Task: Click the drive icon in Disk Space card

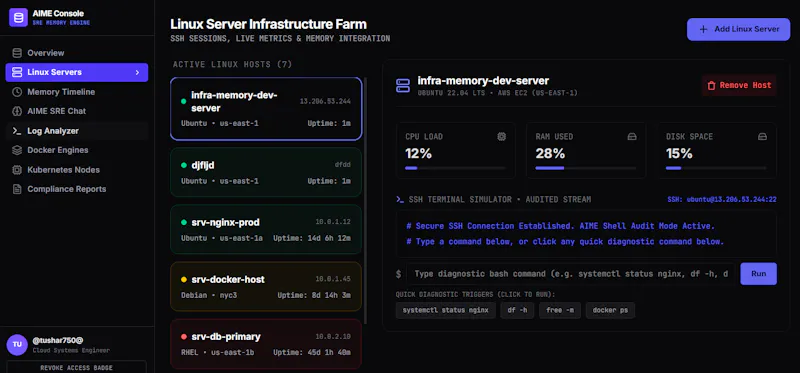Action: [762, 137]
